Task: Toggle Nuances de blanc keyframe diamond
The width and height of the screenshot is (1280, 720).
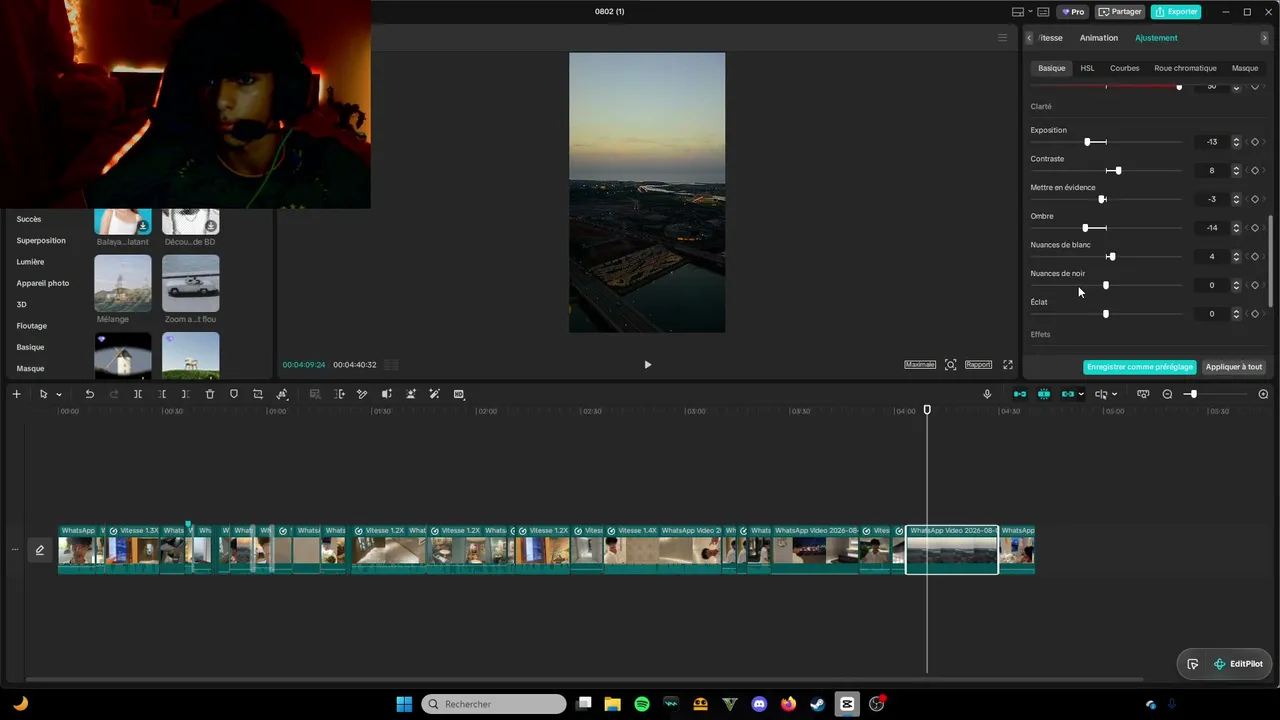Action: pyautogui.click(x=1255, y=257)
